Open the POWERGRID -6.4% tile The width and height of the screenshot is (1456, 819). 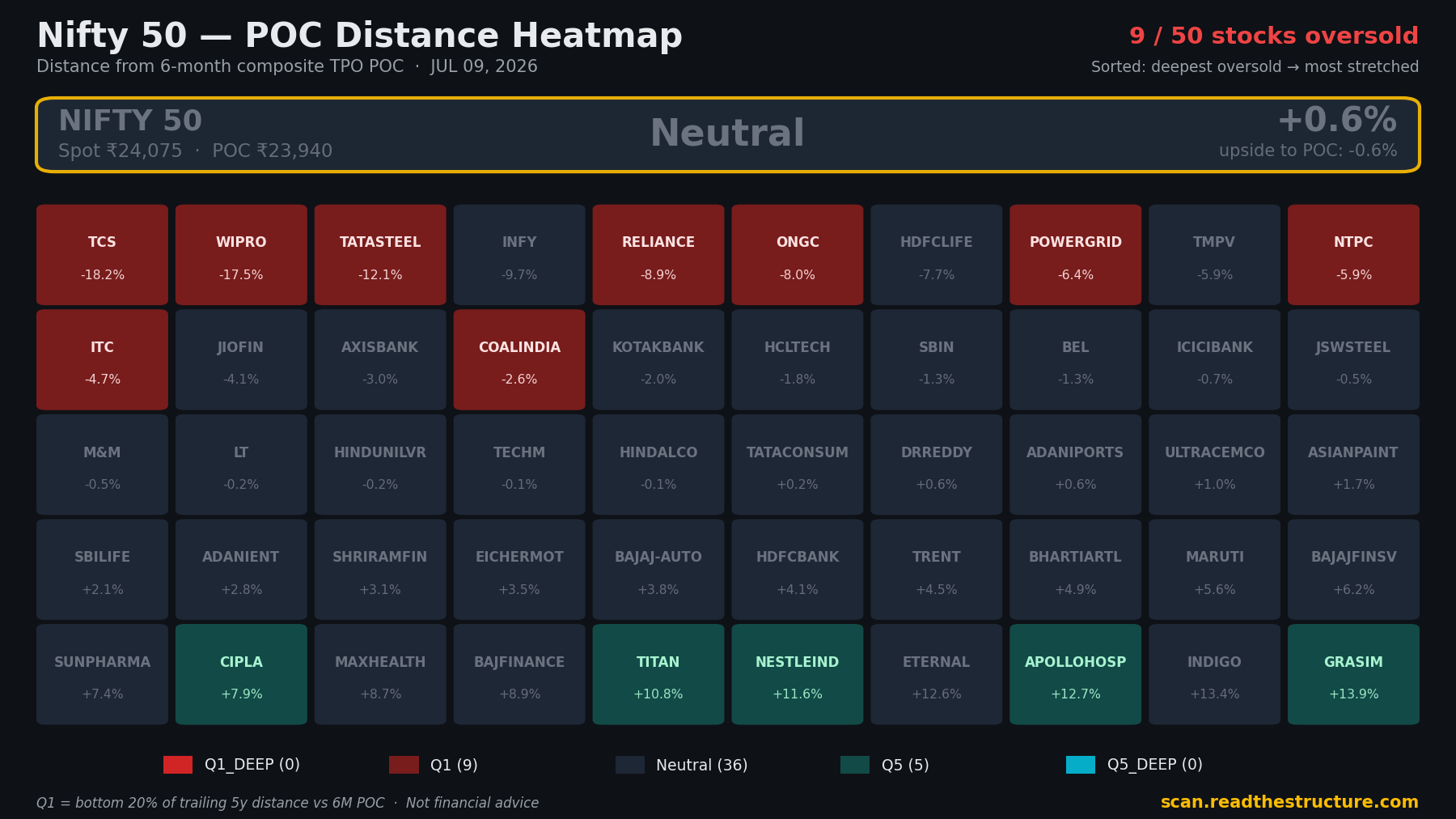click(x=1076, y=255)
